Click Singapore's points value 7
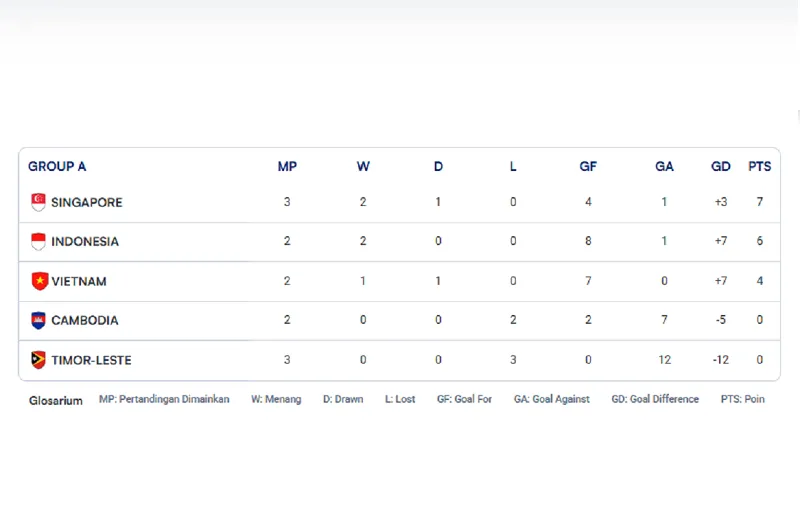 tap(760, 202)
